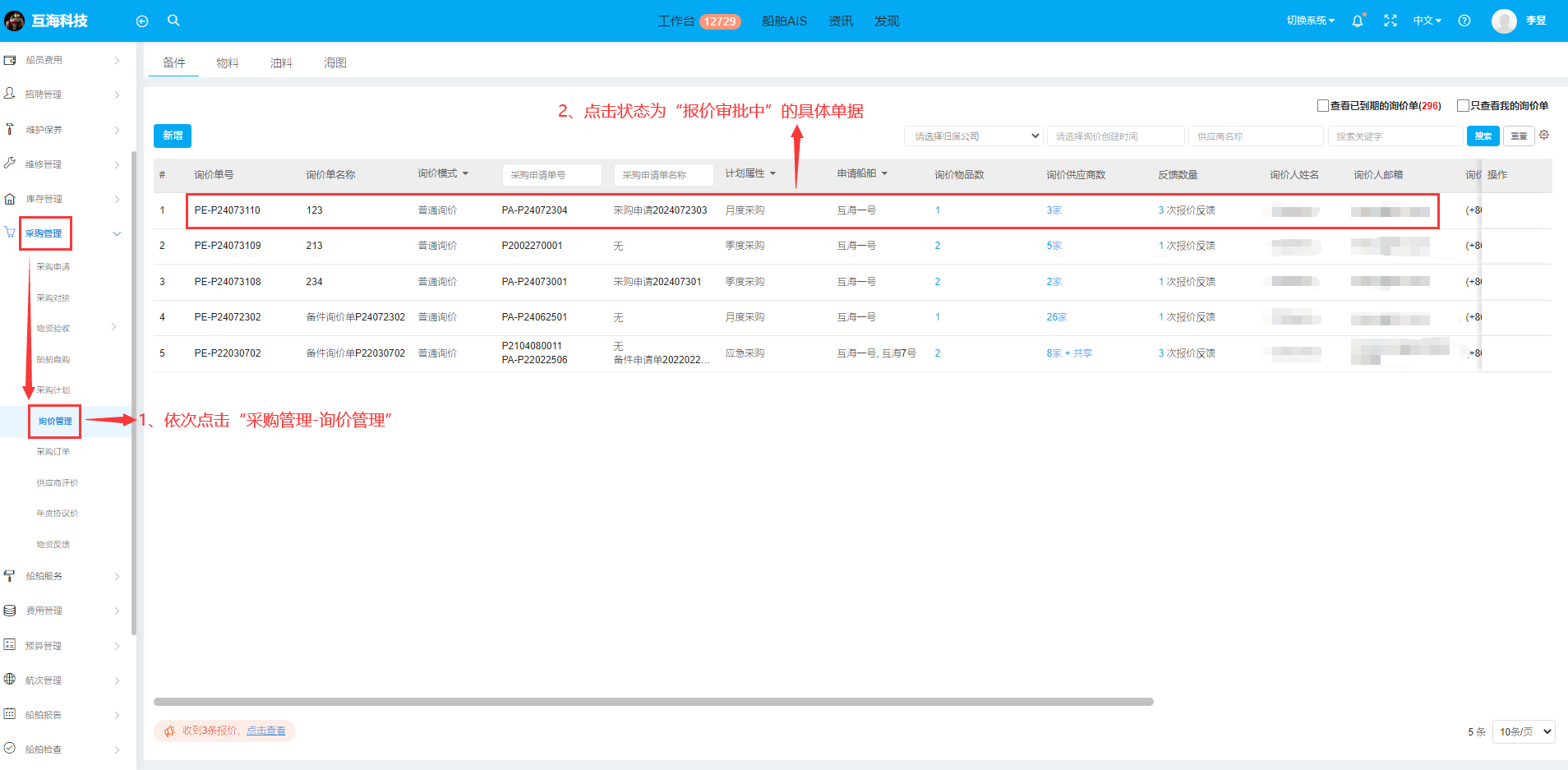The height and width of the screenshot is (770, 1568).
Task: Switch to 物料 tab
Action: [x=228, y=62]
